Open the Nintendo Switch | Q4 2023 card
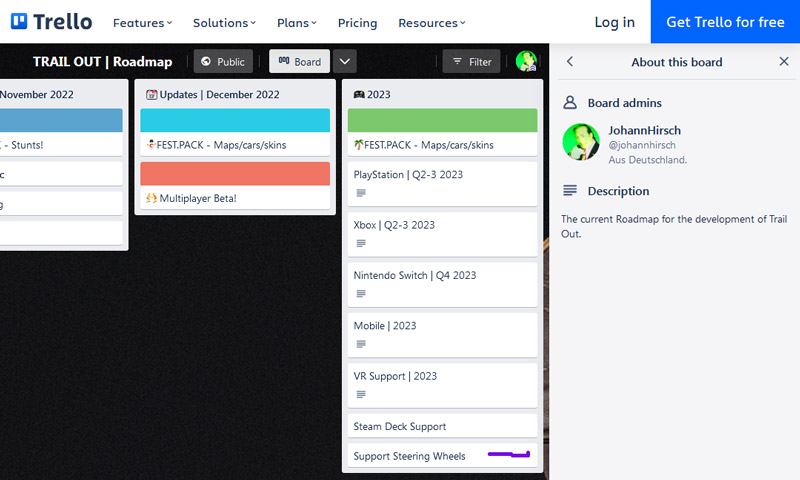This screenshot has width=800, height=480. pyautogui.click(x=442, y=285)
